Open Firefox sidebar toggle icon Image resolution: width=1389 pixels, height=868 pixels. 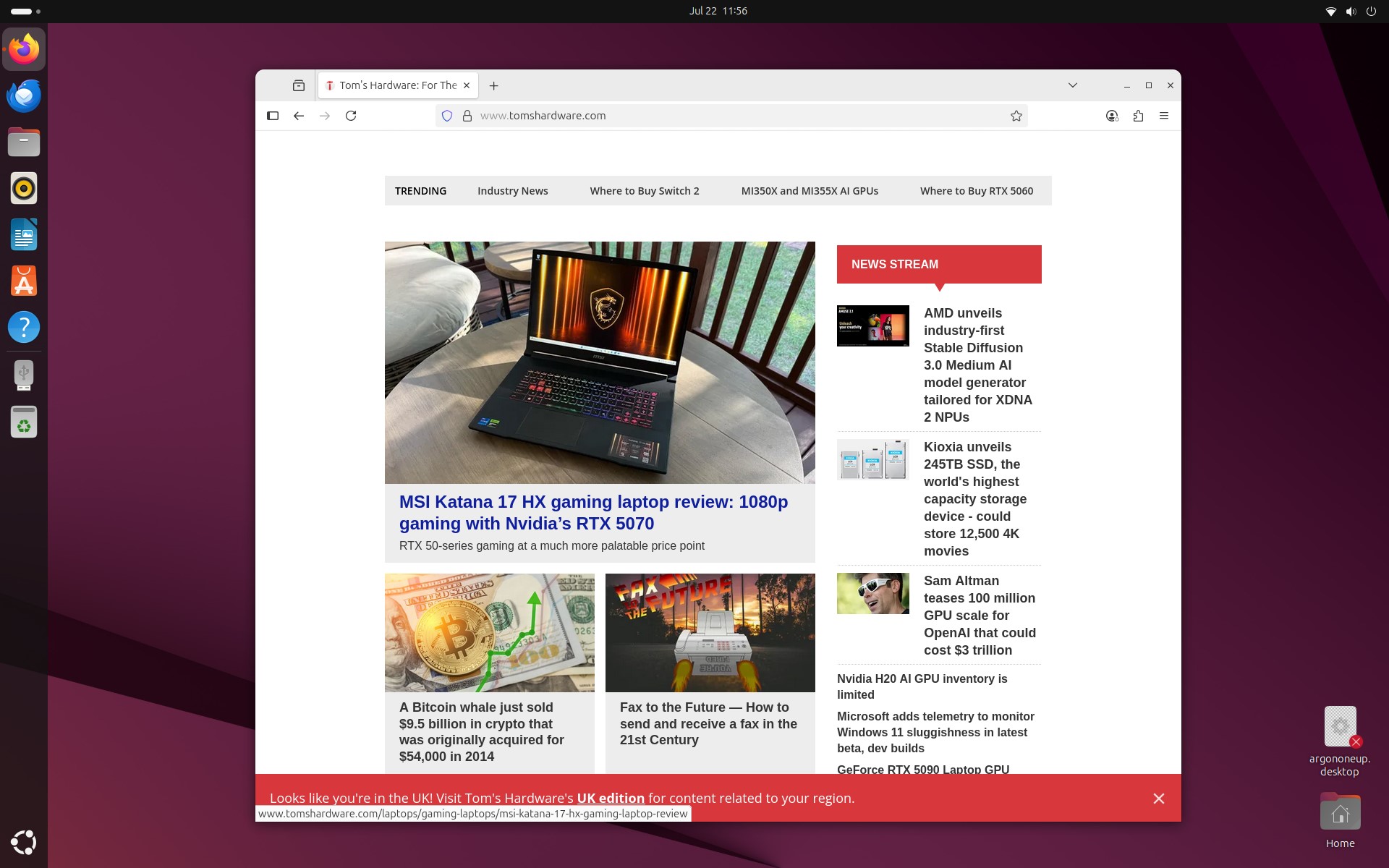[273, 116]
